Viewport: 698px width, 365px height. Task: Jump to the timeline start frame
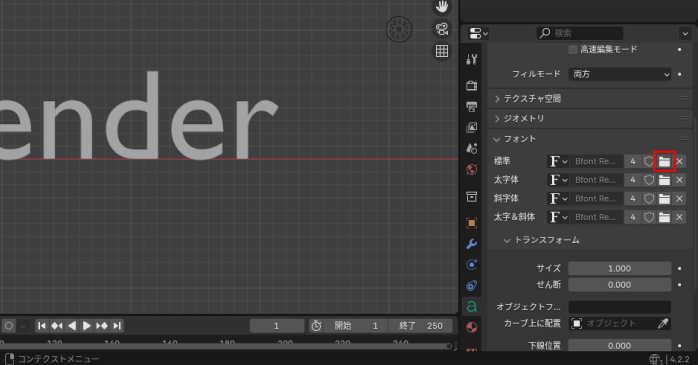tap(42, 326)
